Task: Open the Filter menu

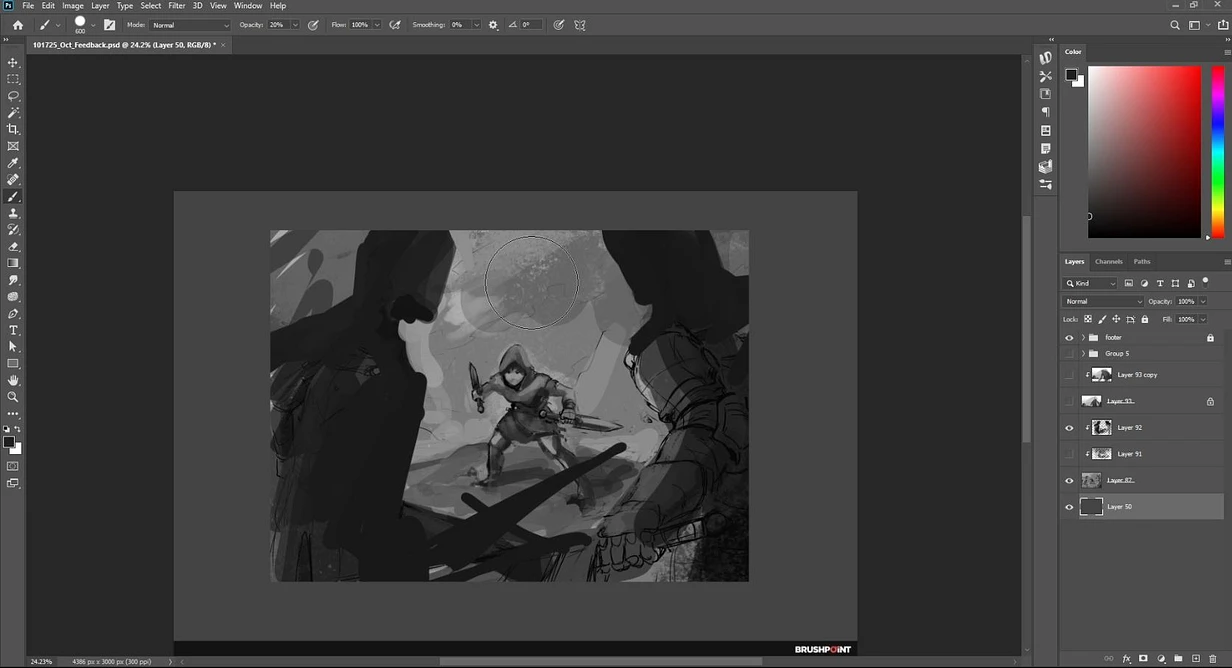Action: click(x=176, y=6)
